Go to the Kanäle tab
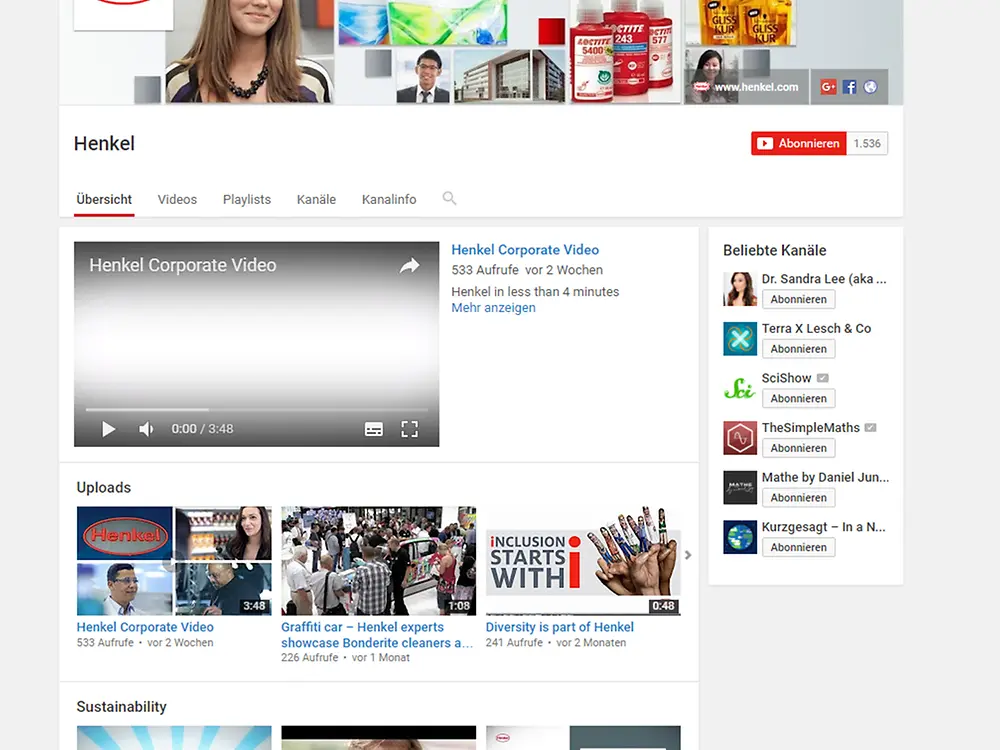The width and height of the screenshot is (1000, 750). (x=316, y=200)
